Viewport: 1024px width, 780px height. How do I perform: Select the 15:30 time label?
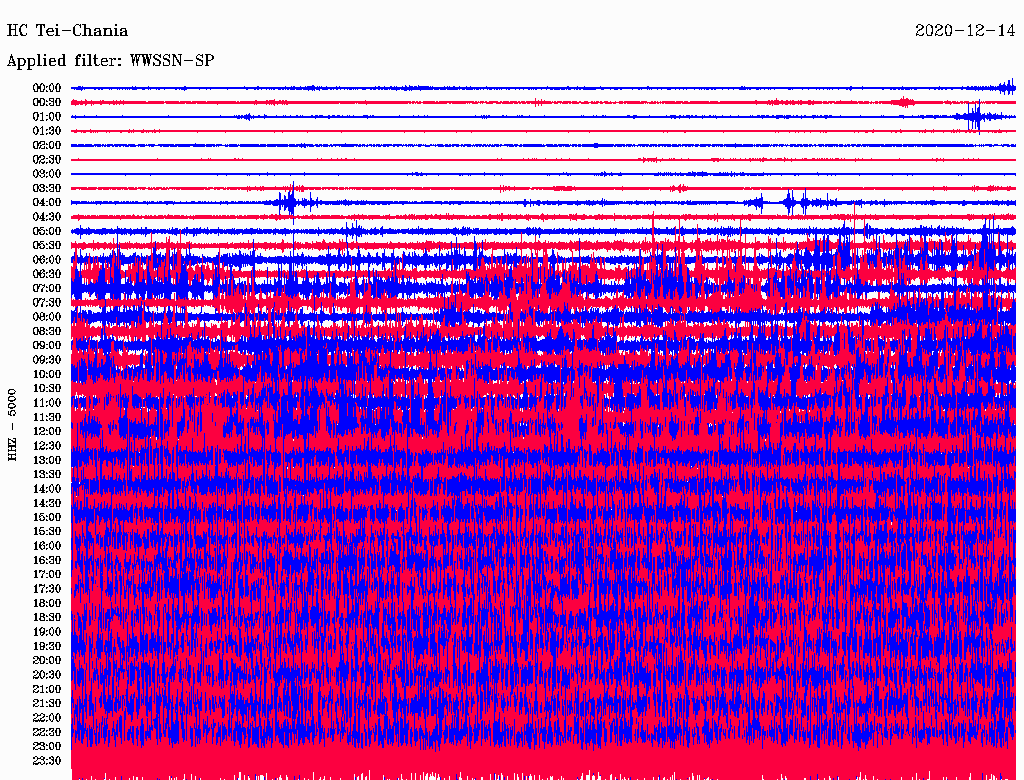pyautogui.click(x=47, y=532)
